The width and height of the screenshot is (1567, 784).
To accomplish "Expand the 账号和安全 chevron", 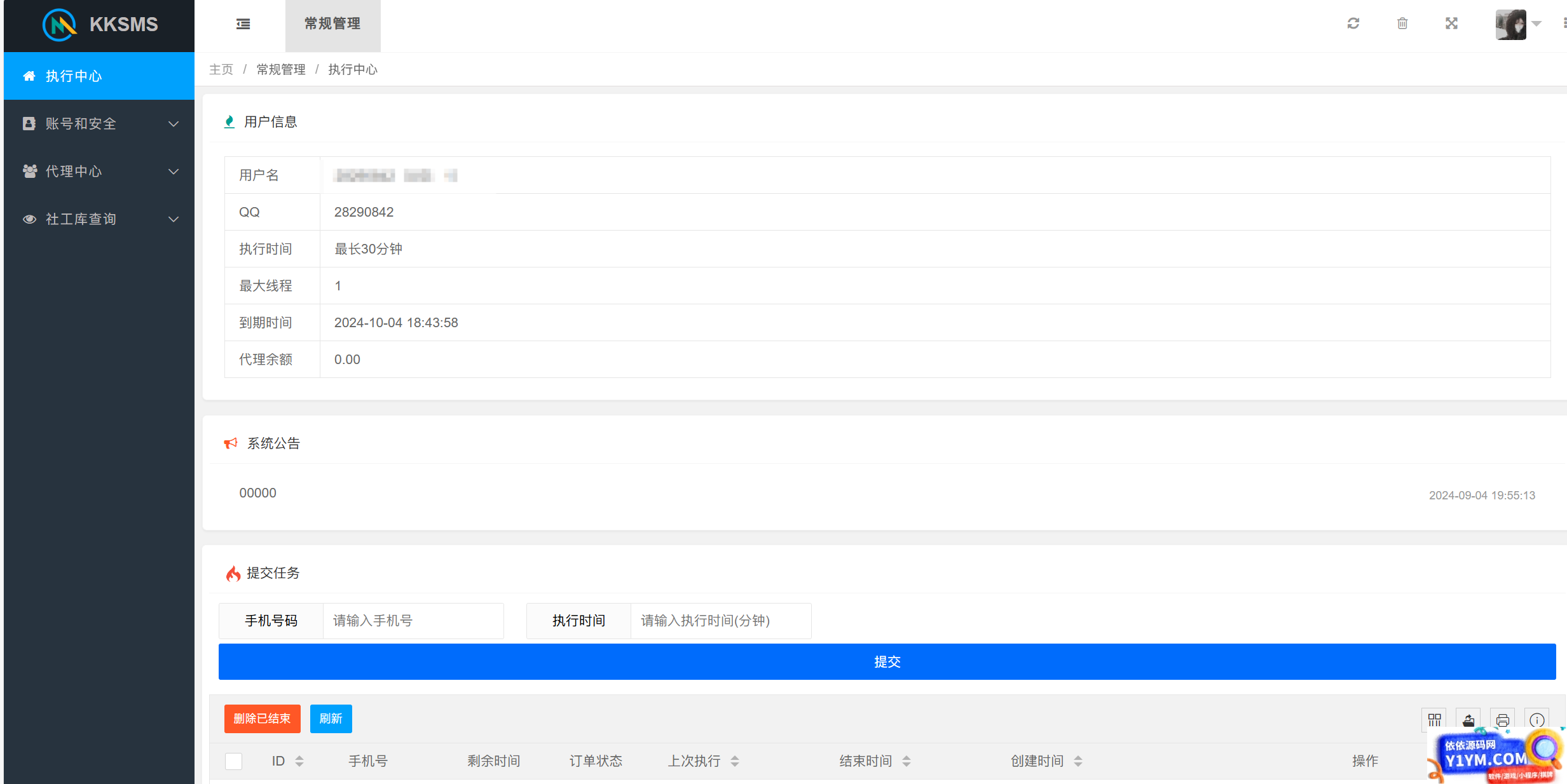I will click(x=174, y=124).
